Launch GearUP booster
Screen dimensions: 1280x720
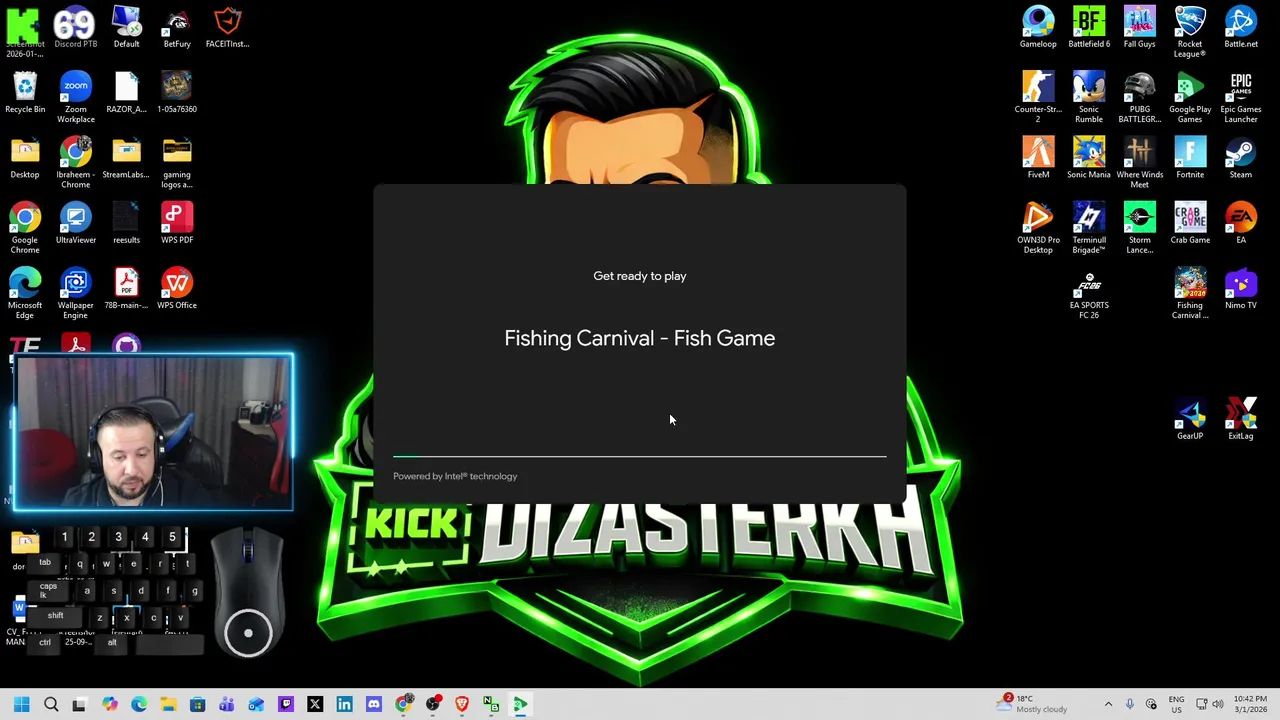(x=1190, y=419)
